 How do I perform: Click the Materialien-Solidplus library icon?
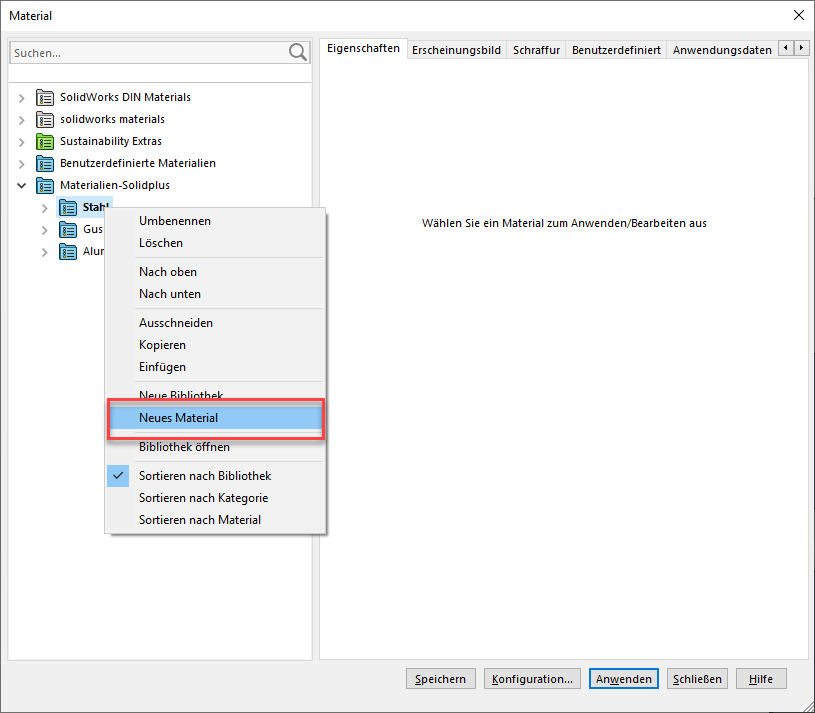click(x=45, y=186)
